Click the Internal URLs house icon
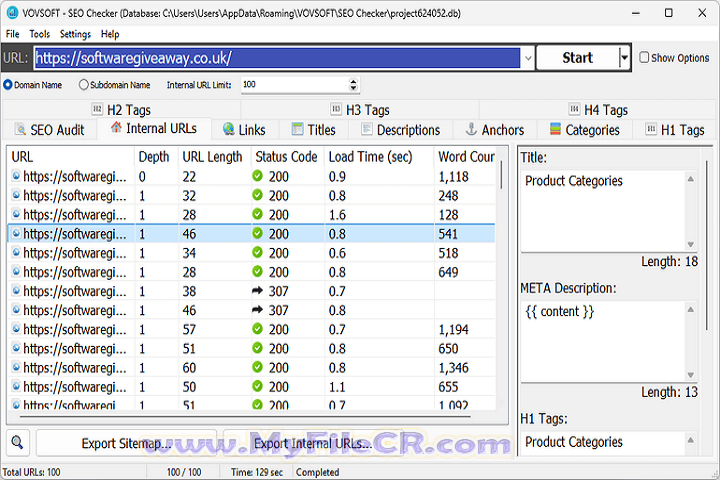The image size is (720, 480). point(116,127)
